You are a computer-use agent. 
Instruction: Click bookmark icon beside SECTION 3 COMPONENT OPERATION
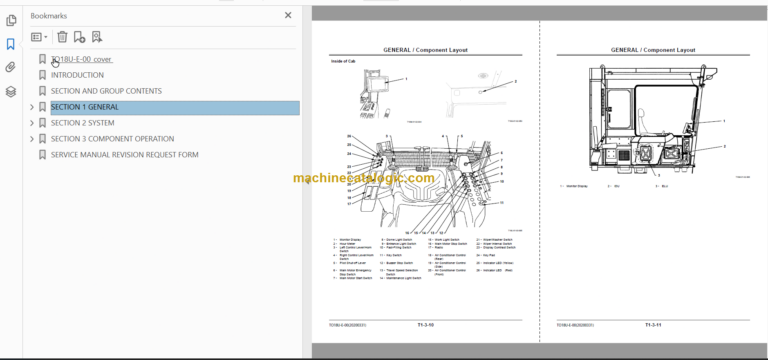click(42, 139)
